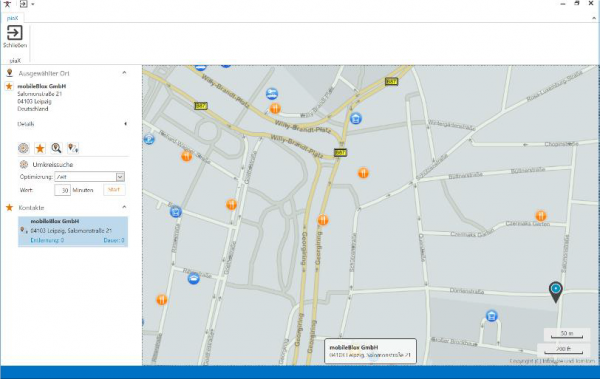Click the Chopinstraße street label
This screenshot has height=379, width=600.
click(561, 144)
